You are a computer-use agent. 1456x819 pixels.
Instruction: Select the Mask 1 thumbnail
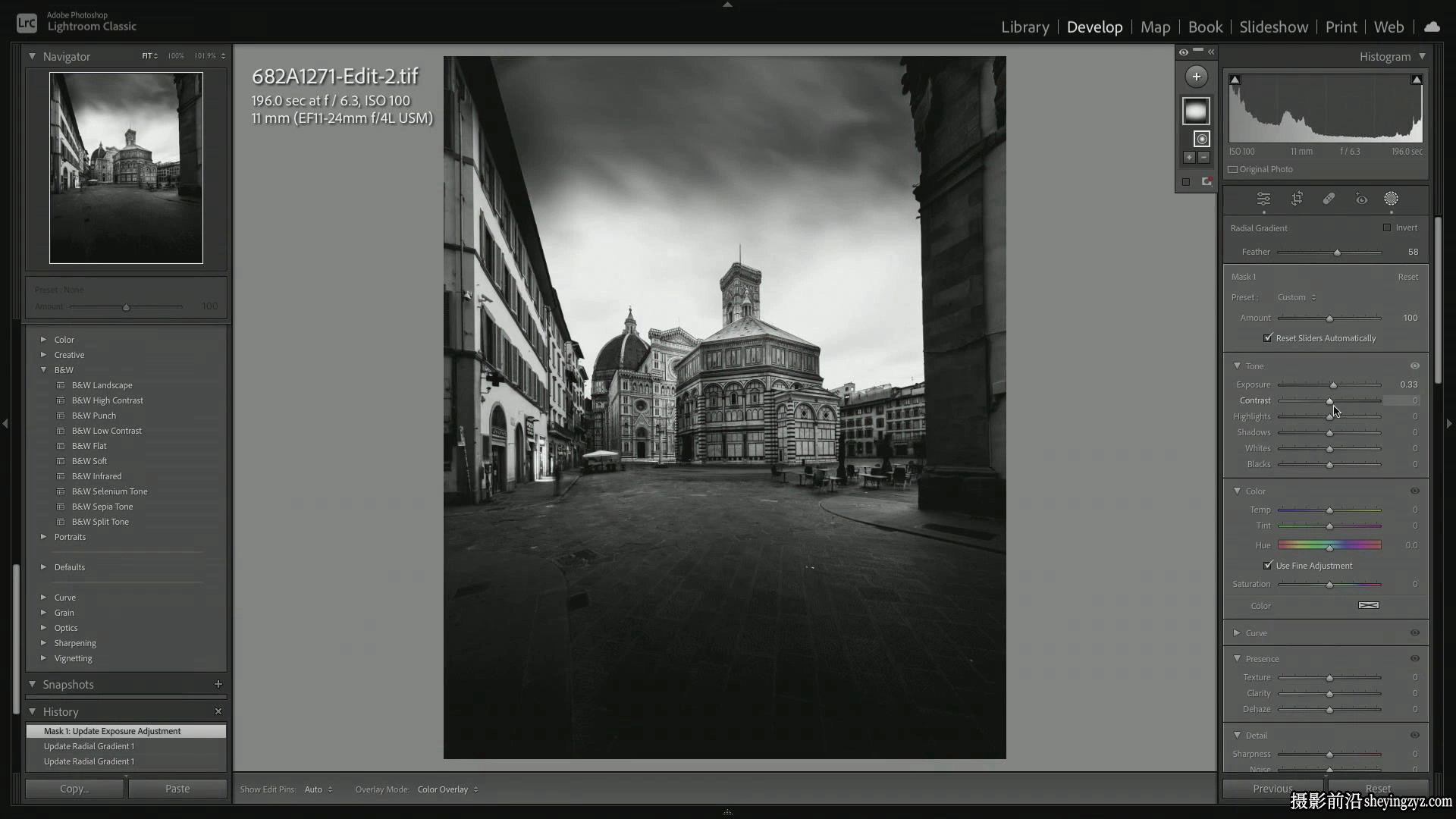point(1196,111)
